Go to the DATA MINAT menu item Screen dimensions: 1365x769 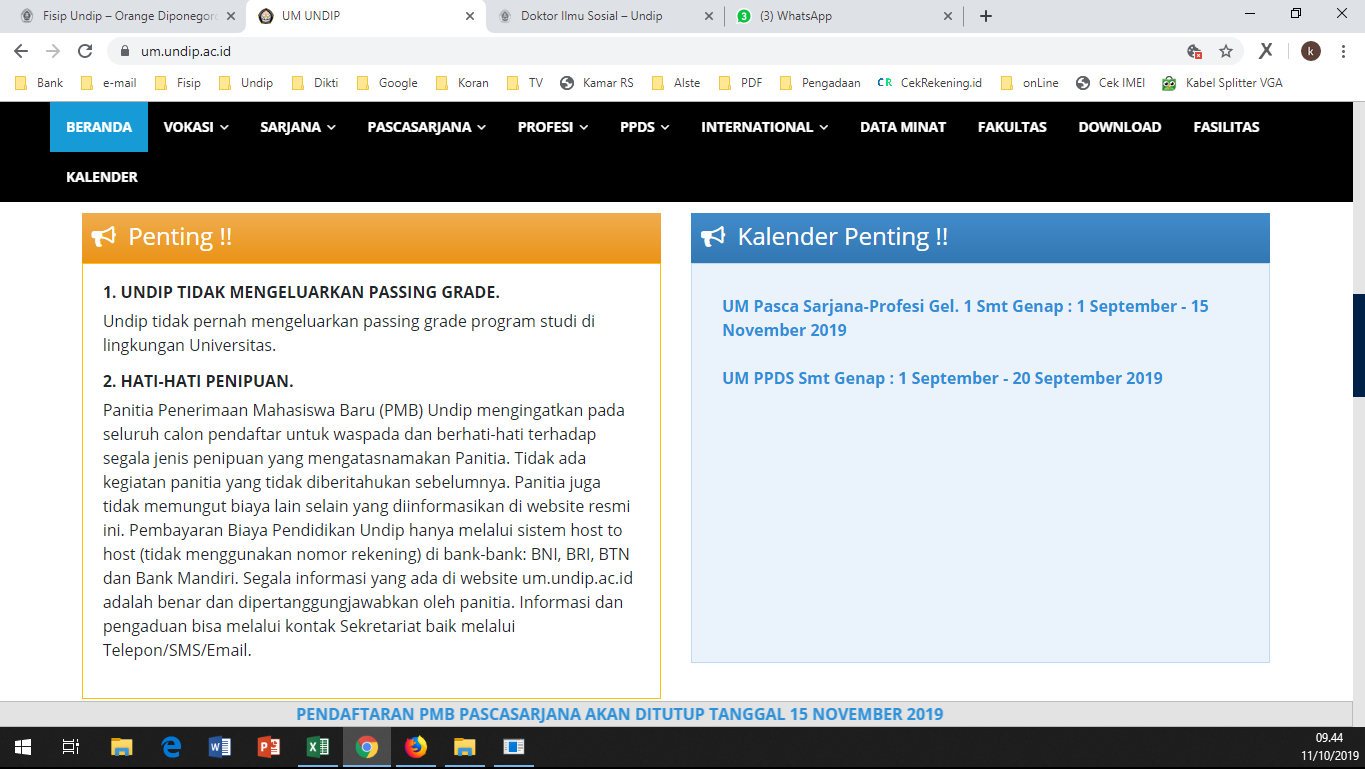tap(902, 127)
